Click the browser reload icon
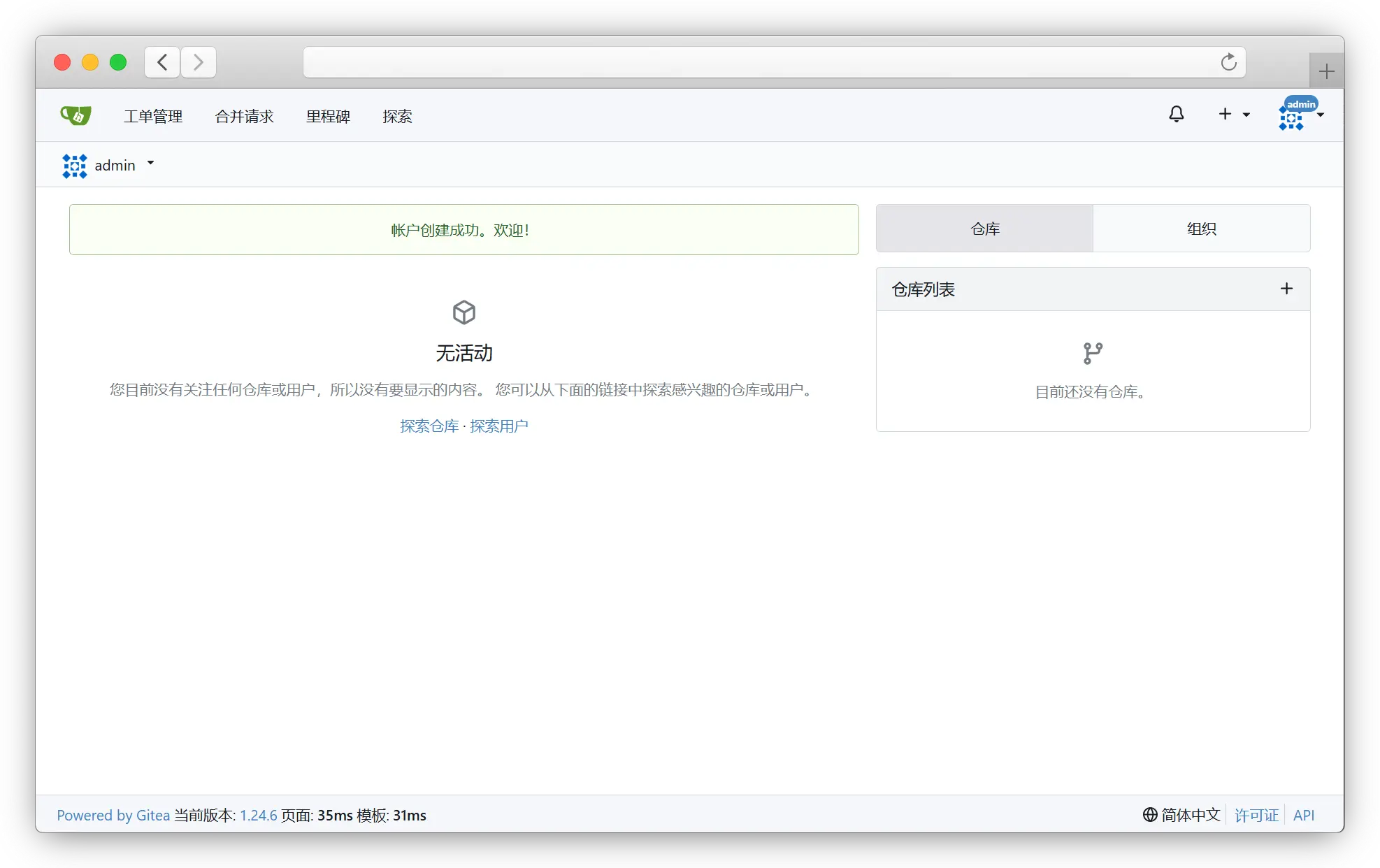This screenshot has height=868, width=1380. 1228,62
